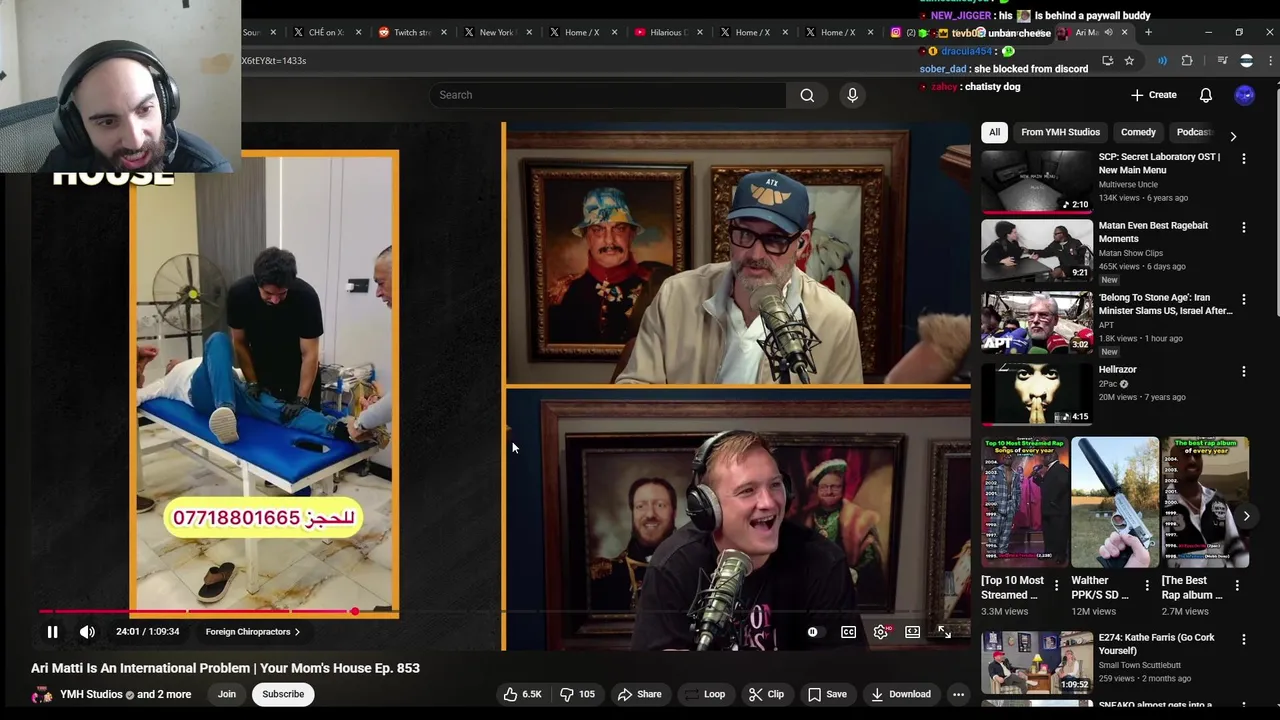The image size is (1280, 720).
Task: Open Matan Even Best Ragebait Moments thumbnail
Action: point(1037,251)
